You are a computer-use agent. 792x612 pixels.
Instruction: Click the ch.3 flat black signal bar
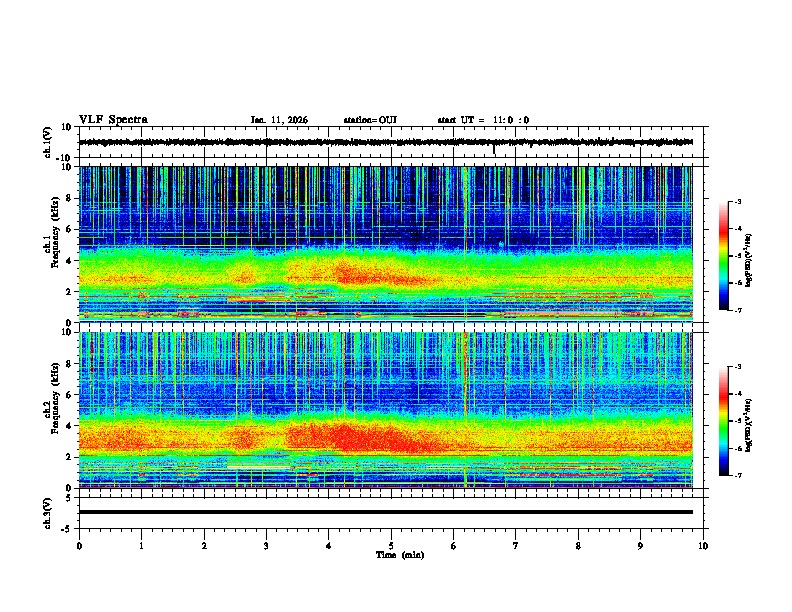tap(386, 512)
